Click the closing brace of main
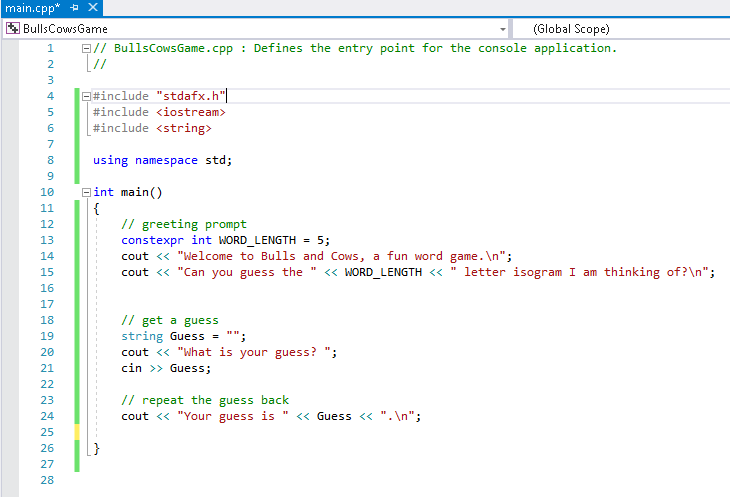The height and width of the screenshot is (497, 730). pyautogui.click(x=96, y=449)
